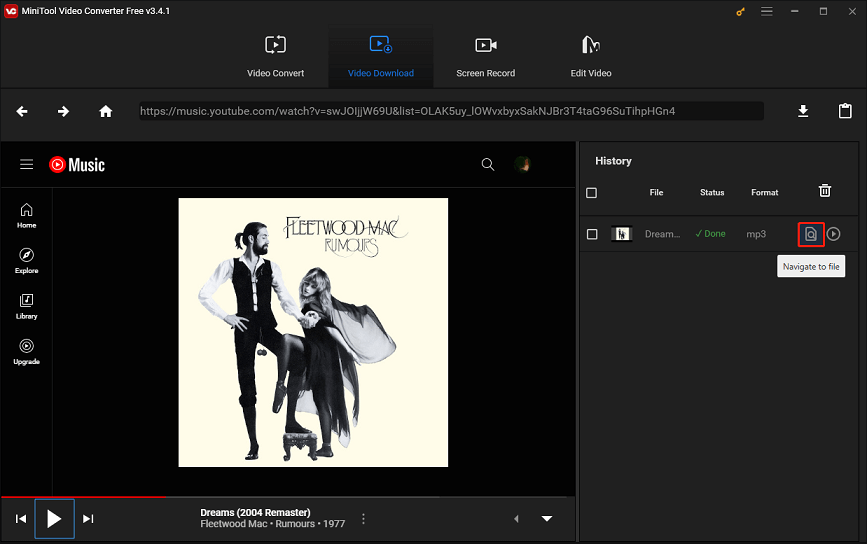The image size is (867, 544).
Task: Minimize the MiniTool window
Action: click(x=795, y=11)
